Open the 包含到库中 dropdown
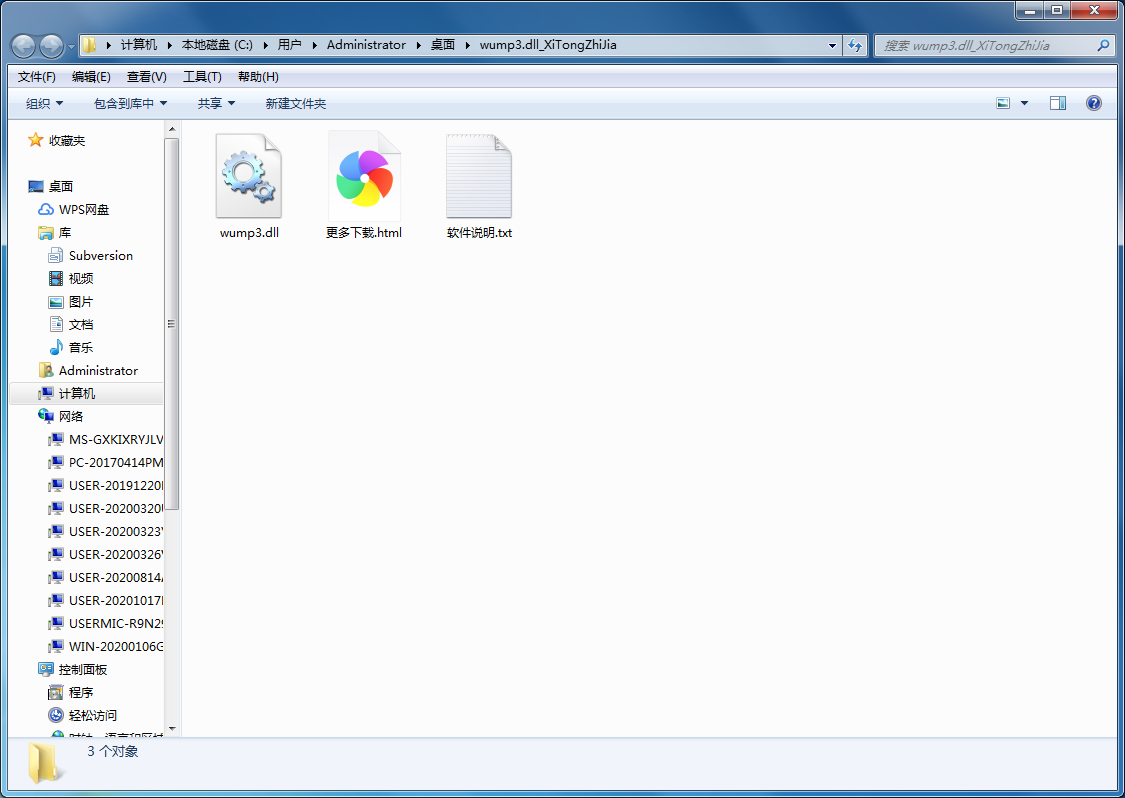 click(130, 103)
